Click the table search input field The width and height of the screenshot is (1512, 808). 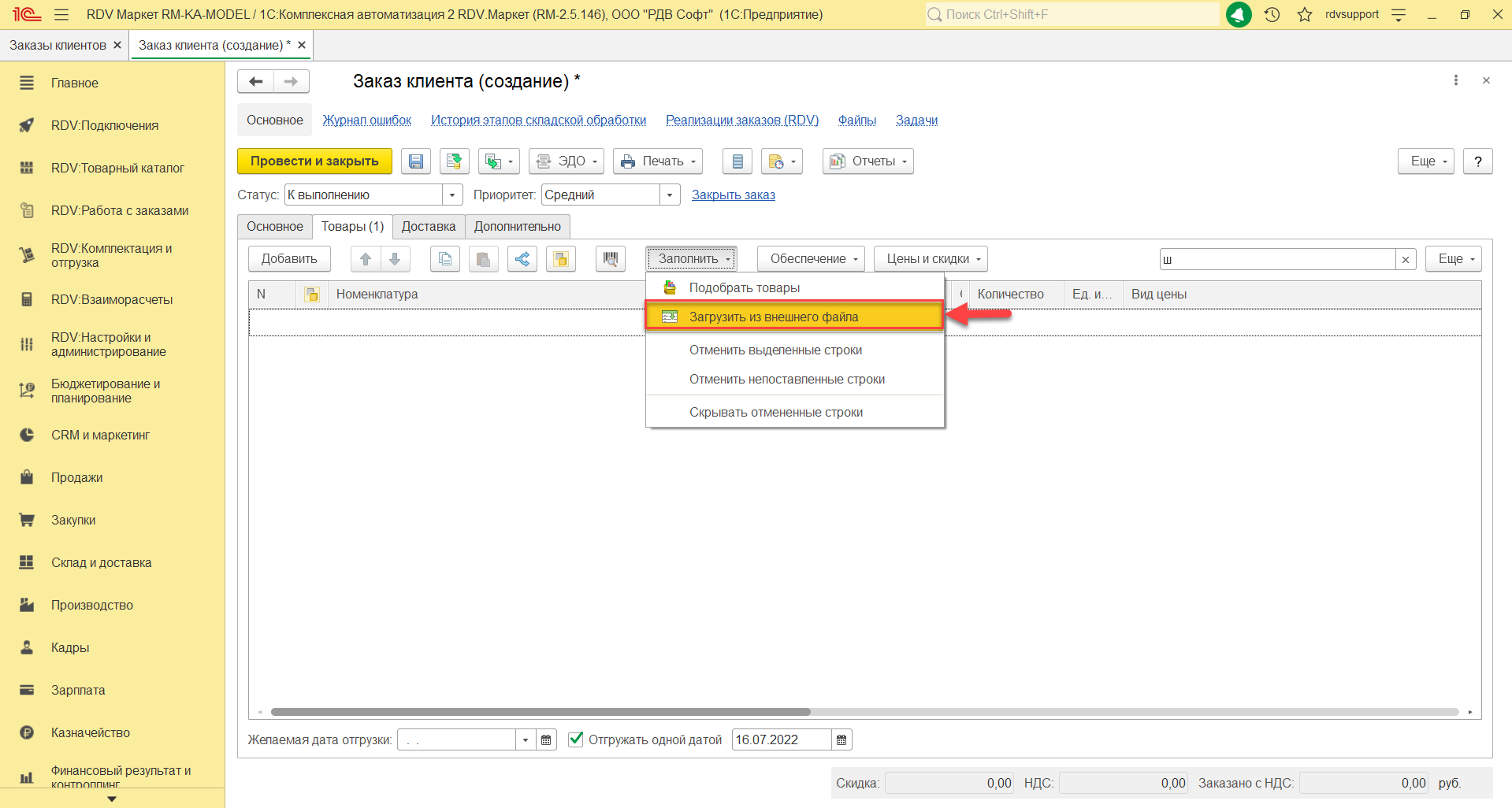[x=1276, y=259]
